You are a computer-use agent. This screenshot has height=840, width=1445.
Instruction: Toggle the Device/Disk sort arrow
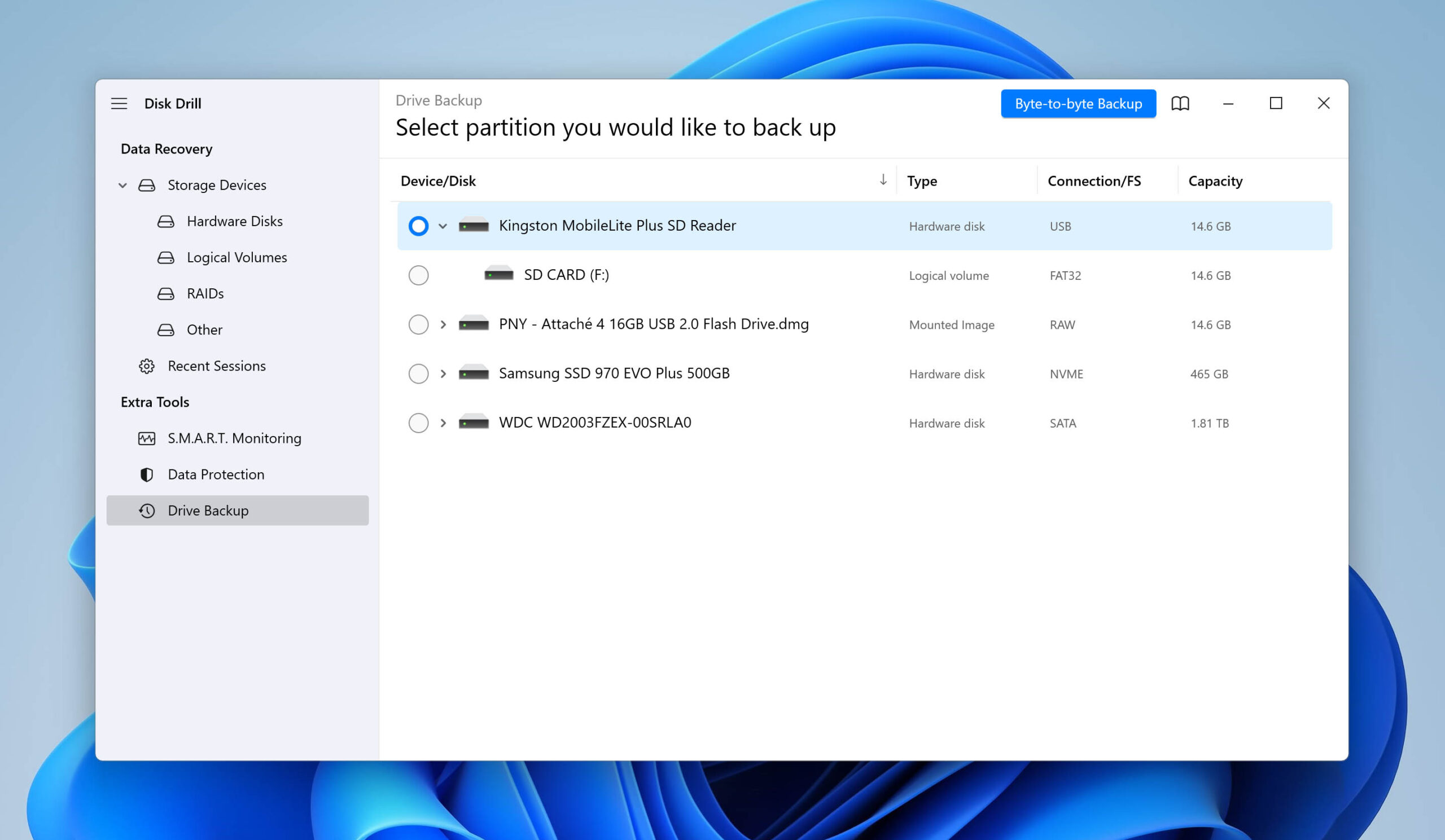[883, 180]
